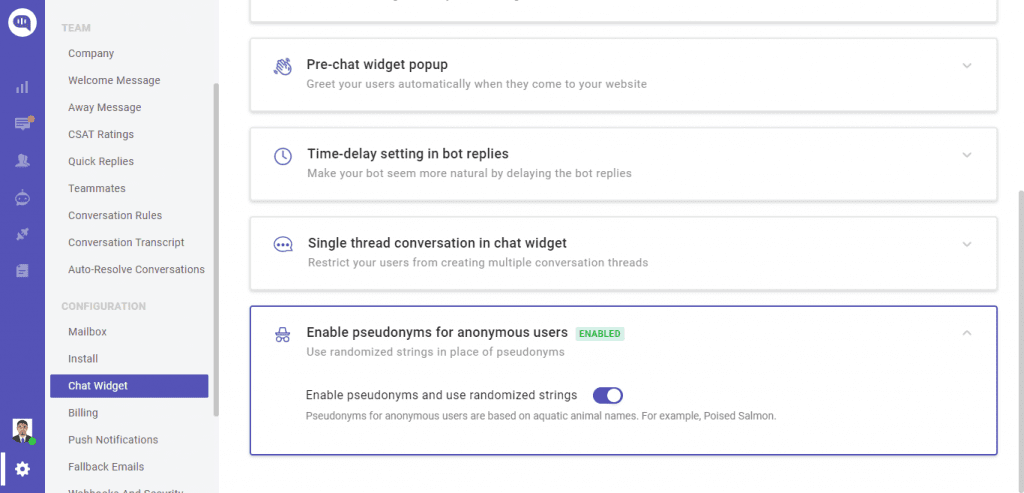Open the integrations plug icon
The image size is (1024, 493).
tap(22, 234)
